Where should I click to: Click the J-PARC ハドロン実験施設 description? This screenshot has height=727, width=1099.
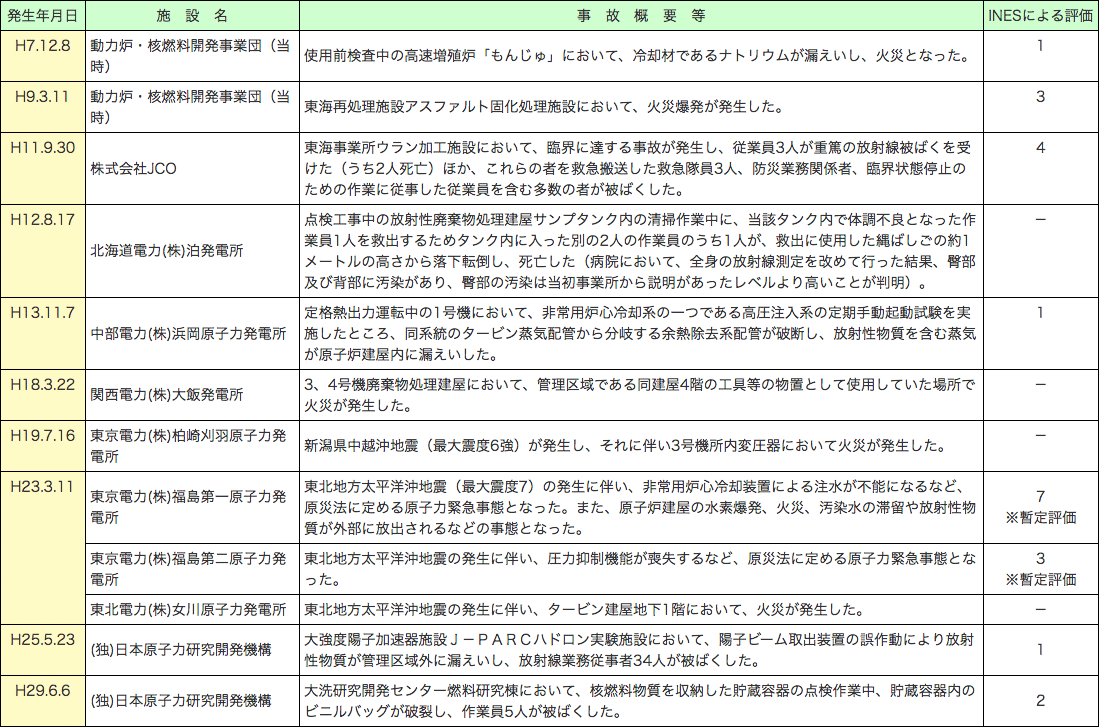[x=639, y=650]
